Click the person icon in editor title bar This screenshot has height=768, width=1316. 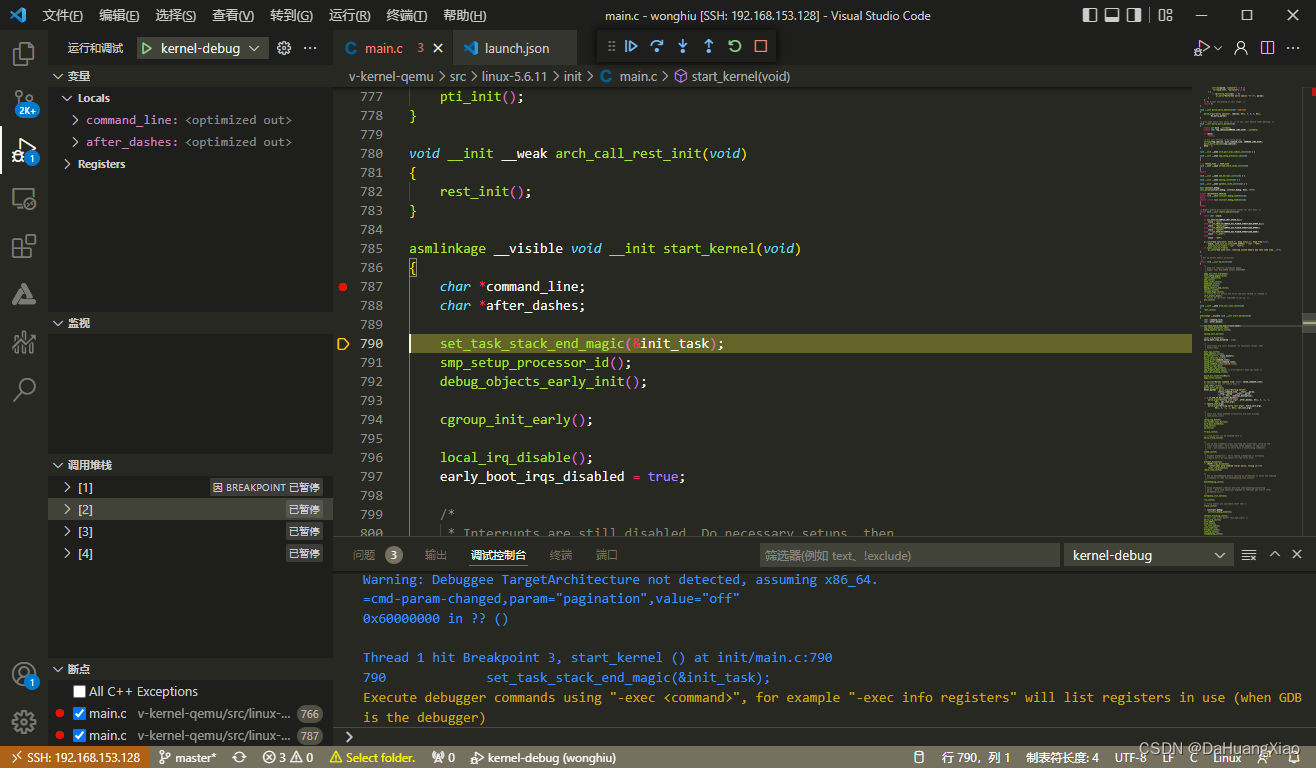[x=1241, y=48]
